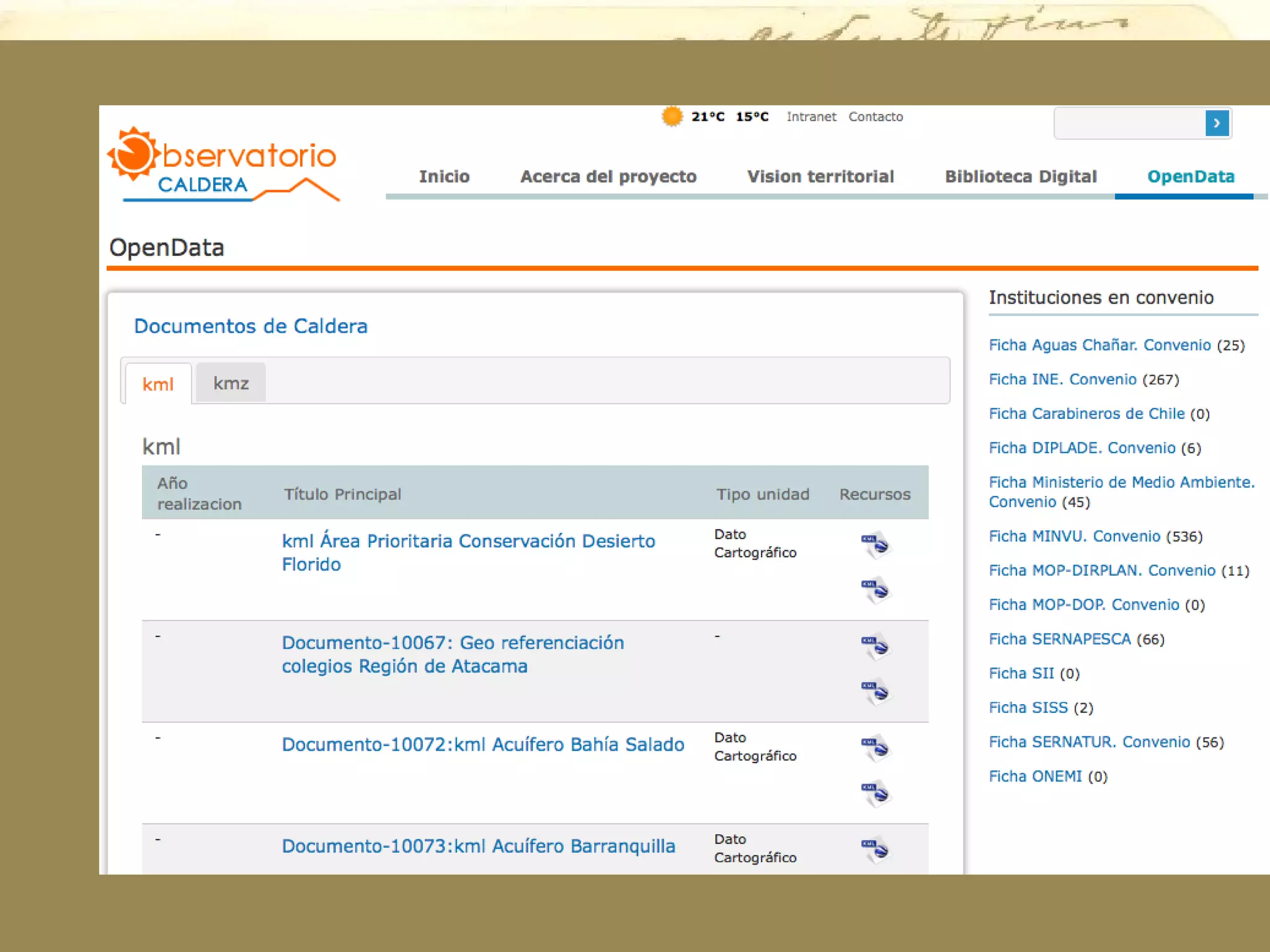Click the Intranet link

pyautogui.click(x=811, y=117)
